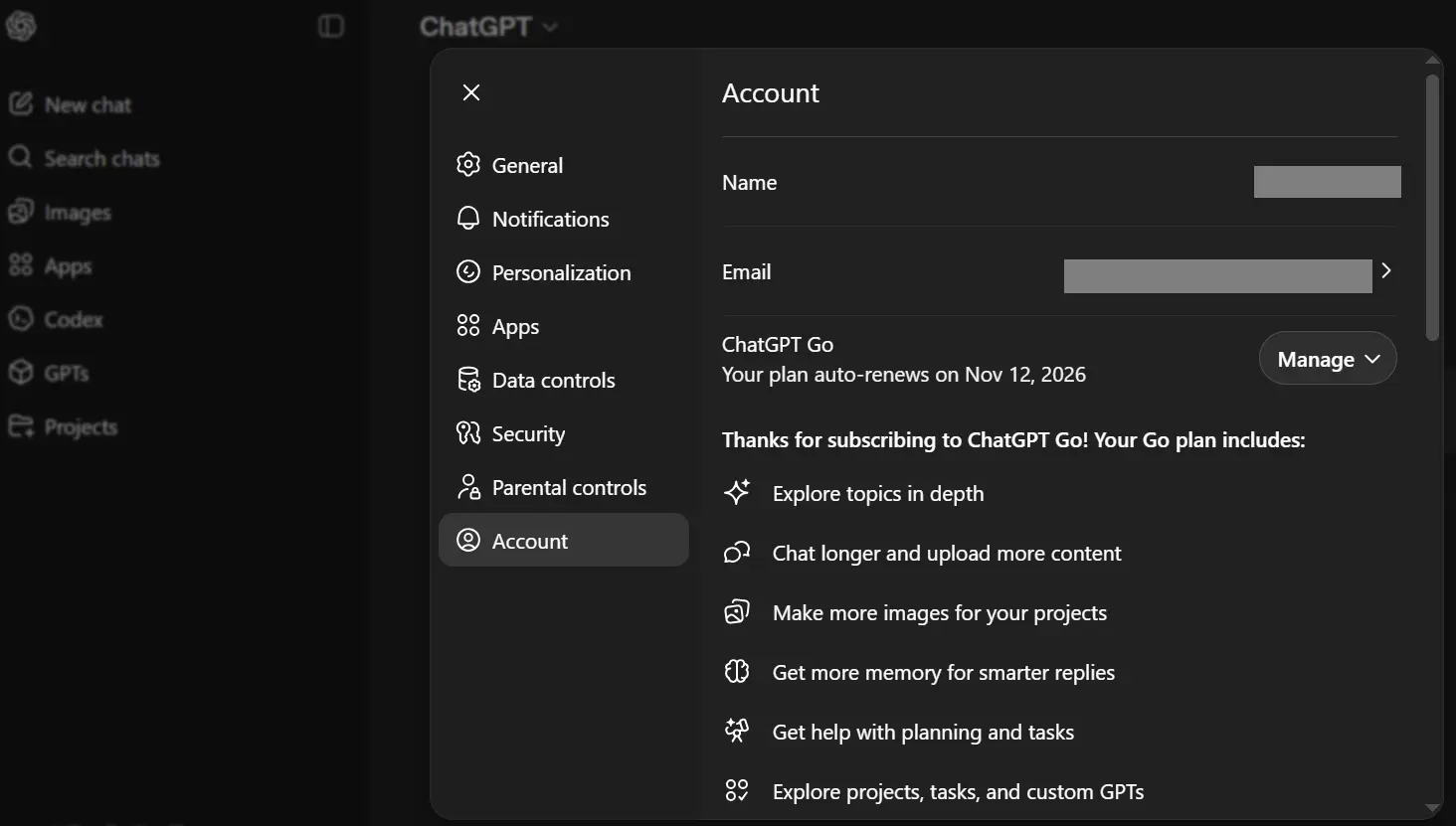Open Apps in the dimmed left sidebar
This screenshot has width=1456, height=826.
coord(50,265)
